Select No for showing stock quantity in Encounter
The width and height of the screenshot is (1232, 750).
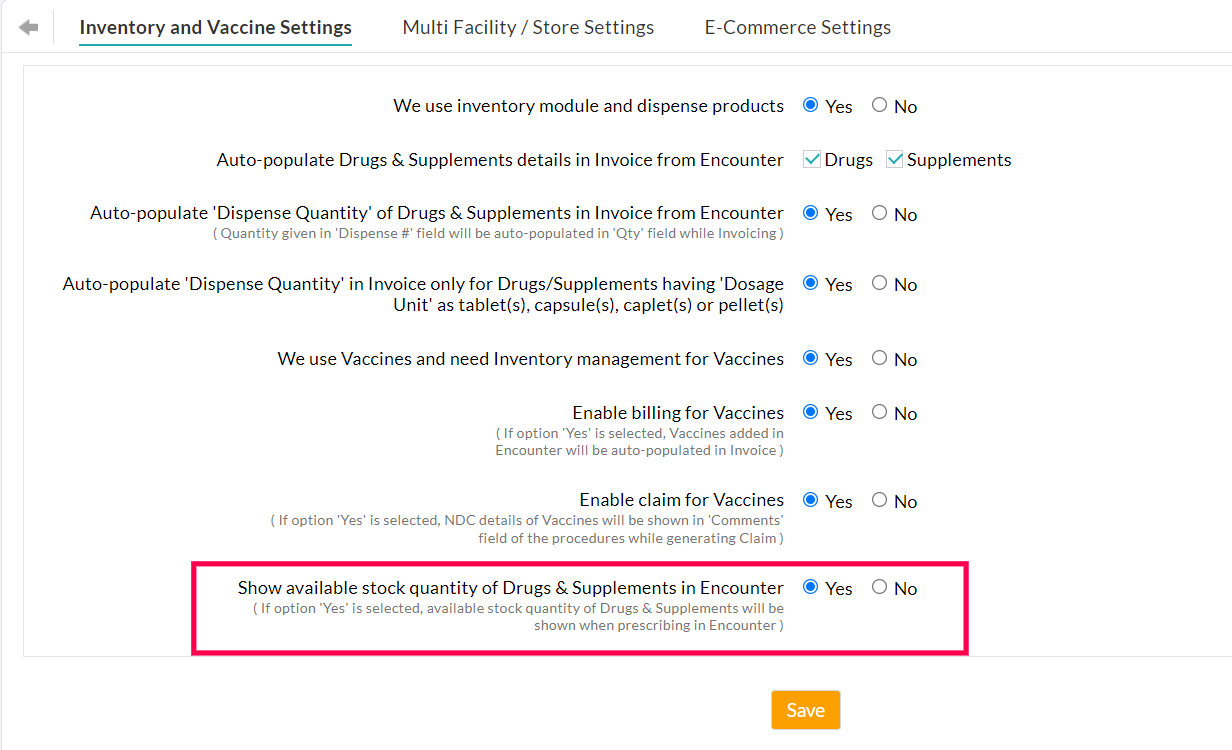878,586
